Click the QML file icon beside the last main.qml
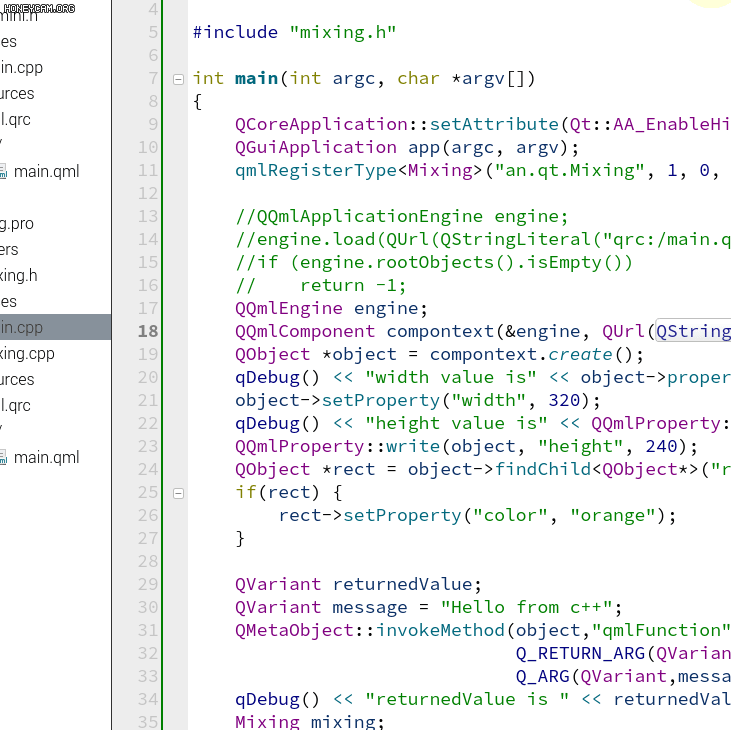 pos(3,458)
